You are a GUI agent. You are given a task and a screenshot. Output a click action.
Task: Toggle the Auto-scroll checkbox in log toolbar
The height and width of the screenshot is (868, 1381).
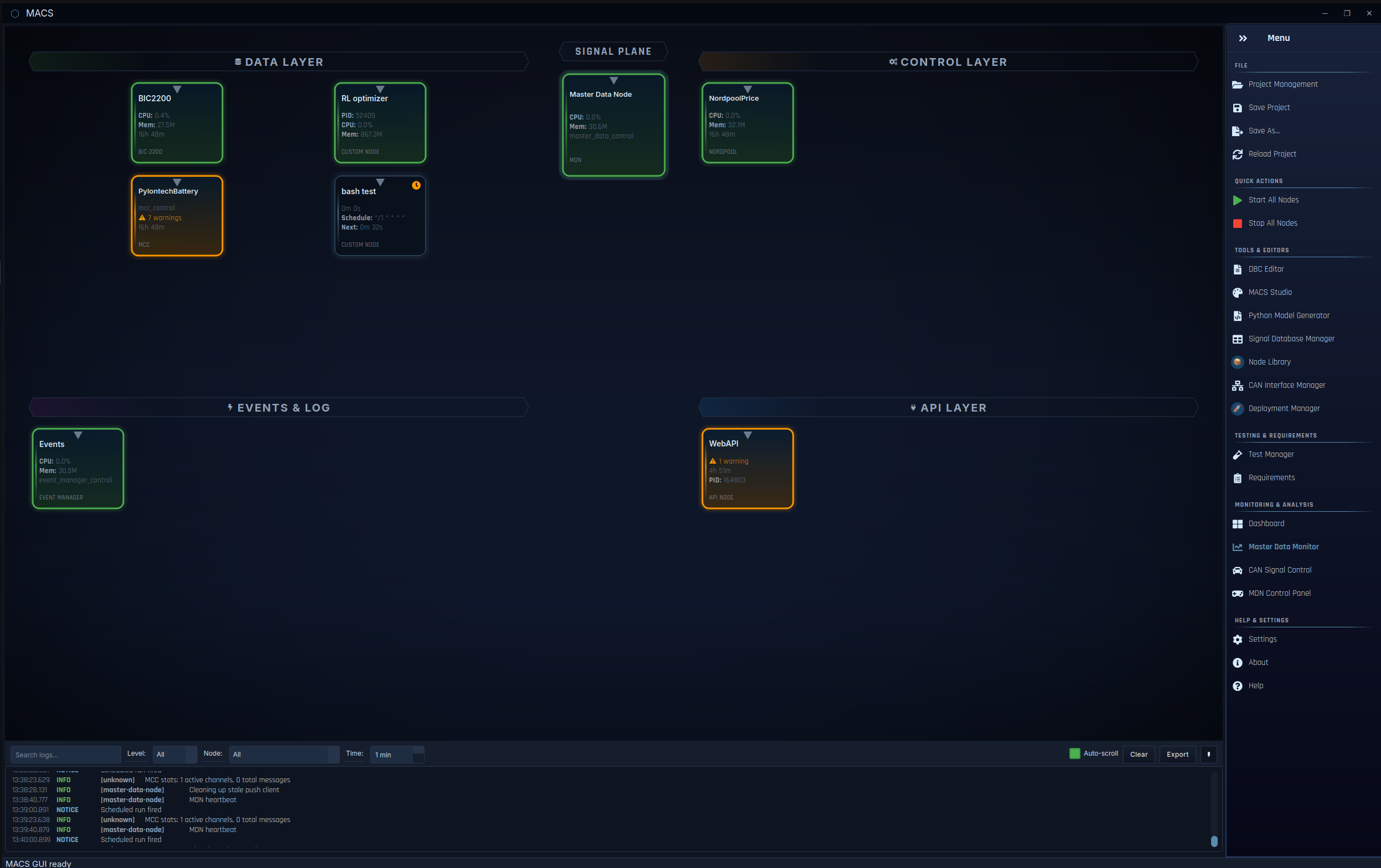point(1074,753)
